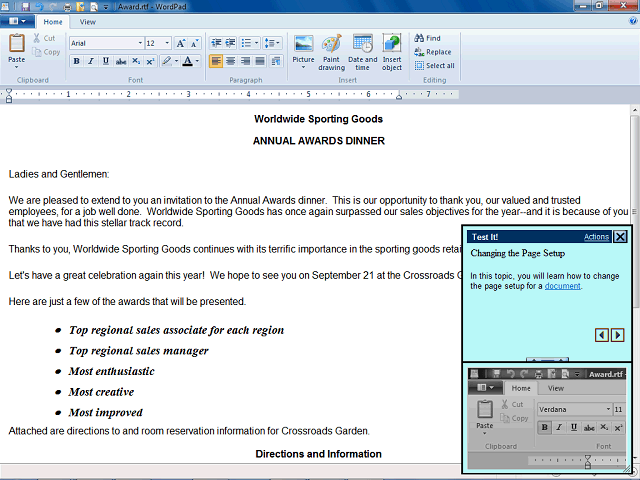Screen dimensions: 640x480
Task: Switch to the View ribbon tab
Action: pyautogui.click(x=87, y=22)
